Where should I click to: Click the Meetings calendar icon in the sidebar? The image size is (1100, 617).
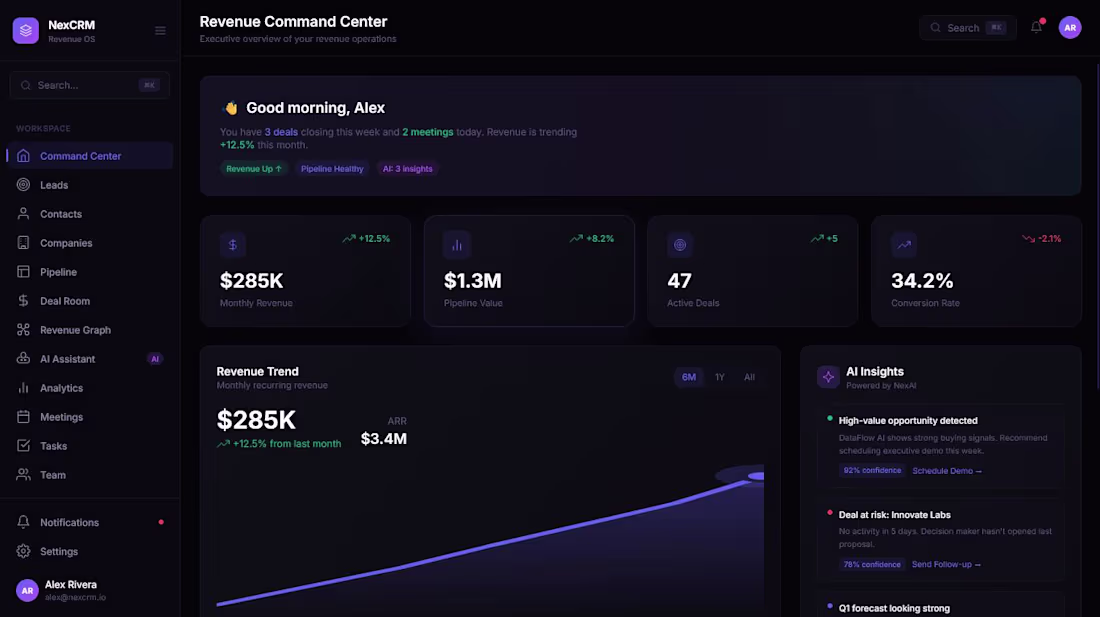click(23, 417)
